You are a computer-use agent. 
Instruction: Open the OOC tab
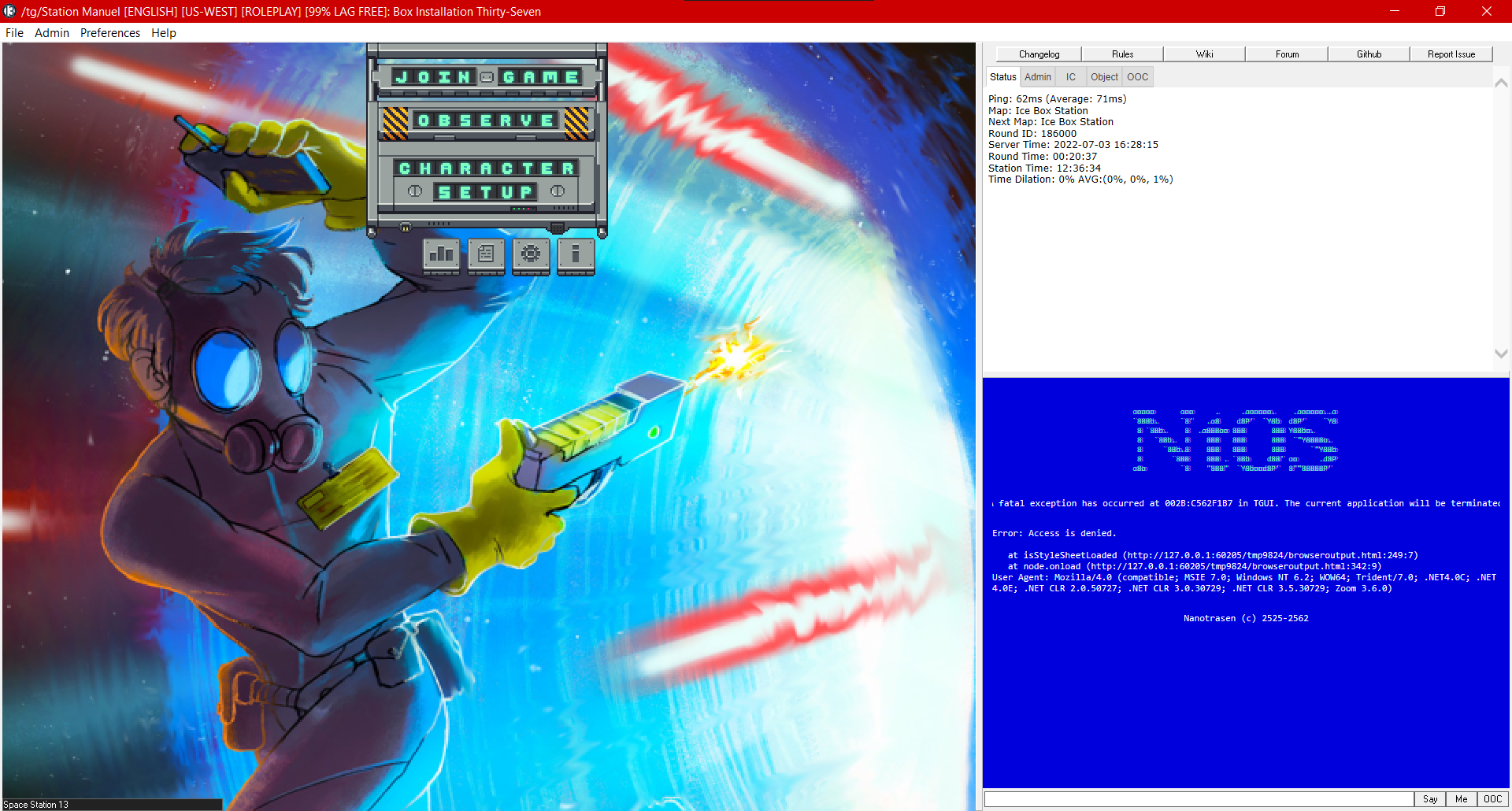(1137, 76)
